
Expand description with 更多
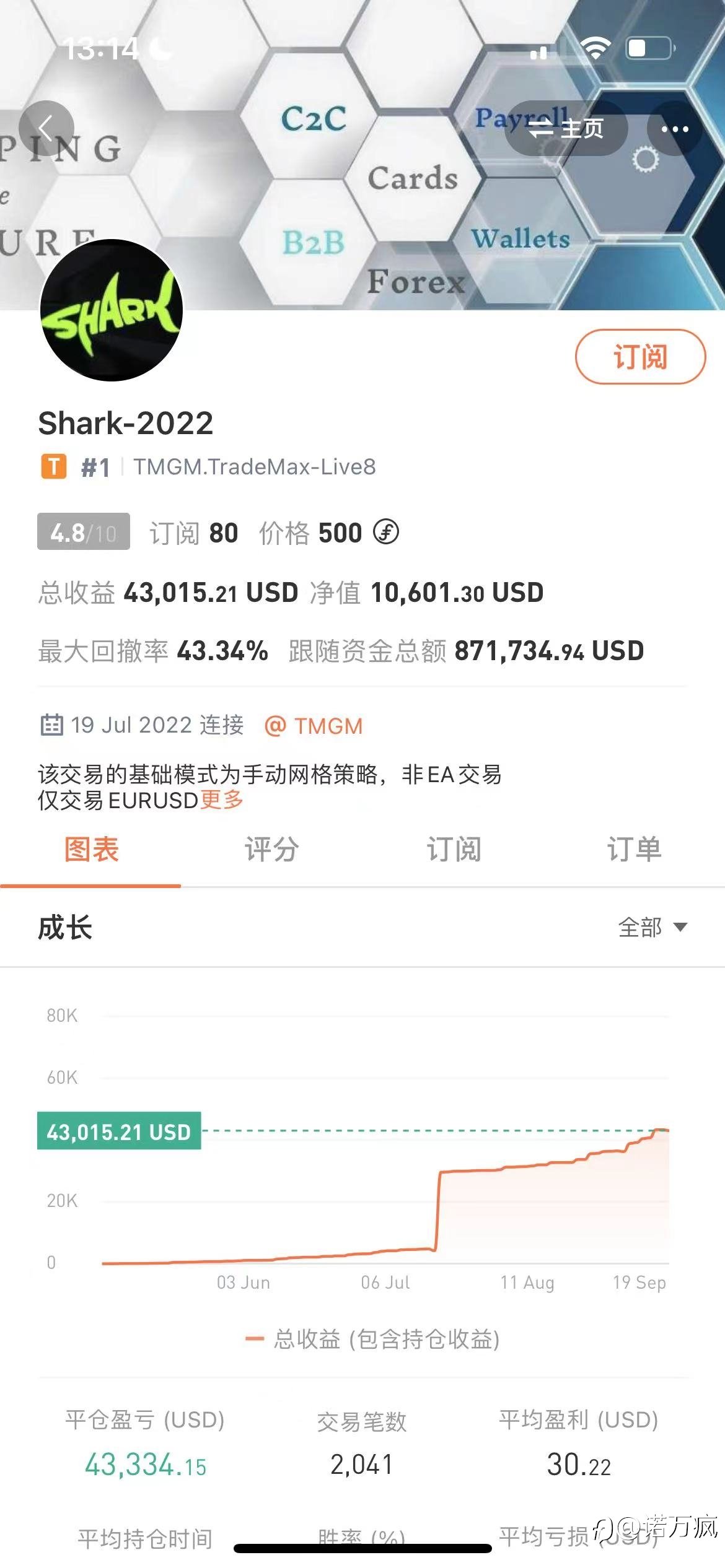tap(222, 799)
